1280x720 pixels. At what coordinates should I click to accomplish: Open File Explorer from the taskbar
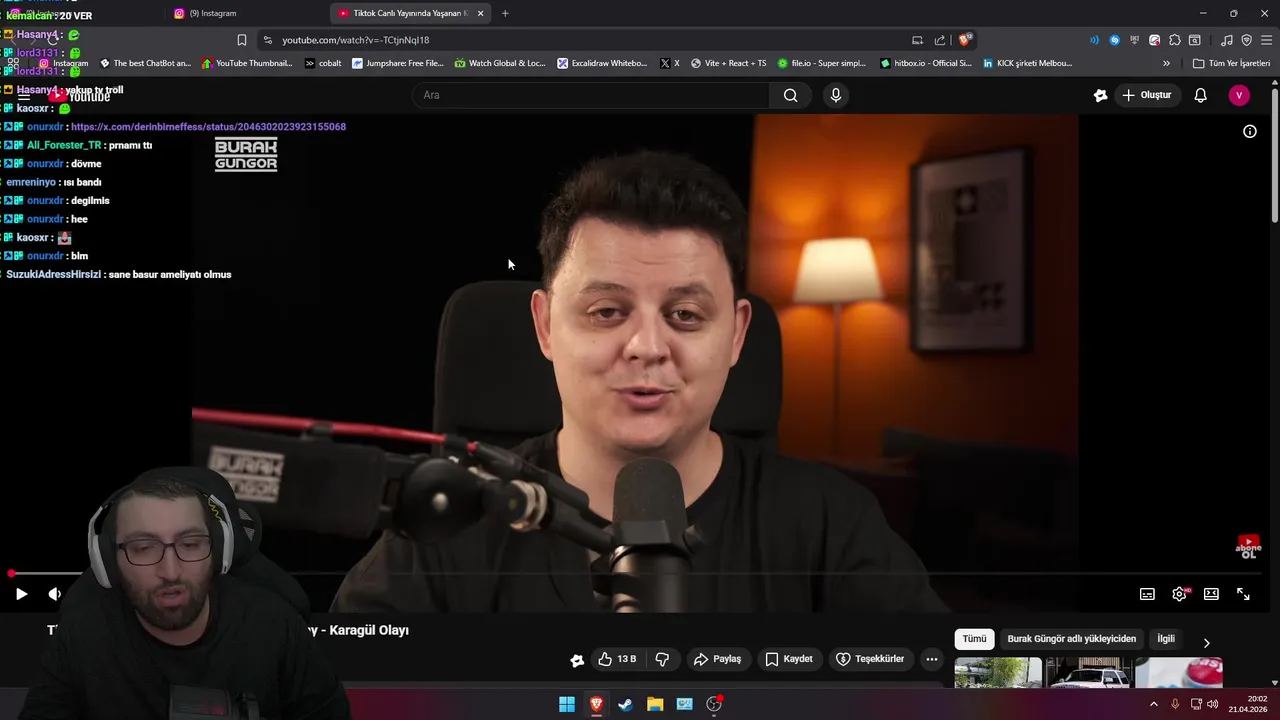point(655,704)
